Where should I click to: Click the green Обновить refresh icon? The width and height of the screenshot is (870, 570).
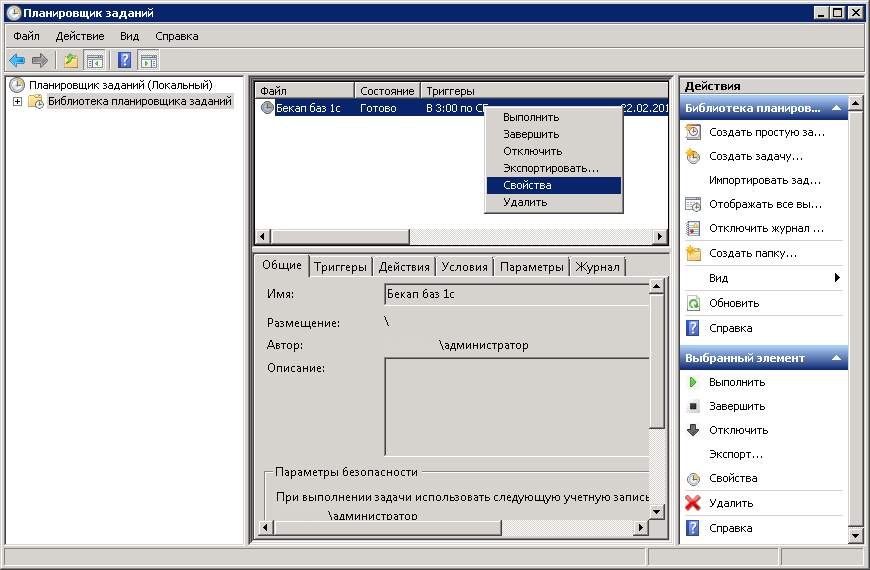tap(693, 303)
